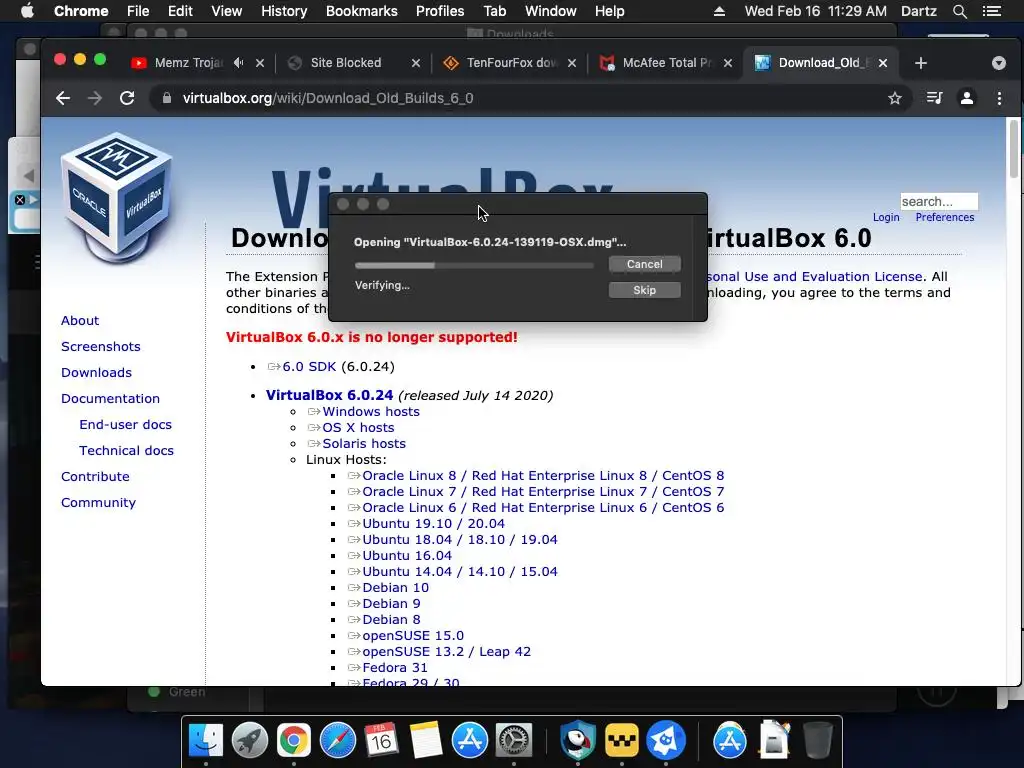This screenshot has height=768, width=1024.
Task: Open the puffin shield app in Dock
Action: [x=578, y=741]
